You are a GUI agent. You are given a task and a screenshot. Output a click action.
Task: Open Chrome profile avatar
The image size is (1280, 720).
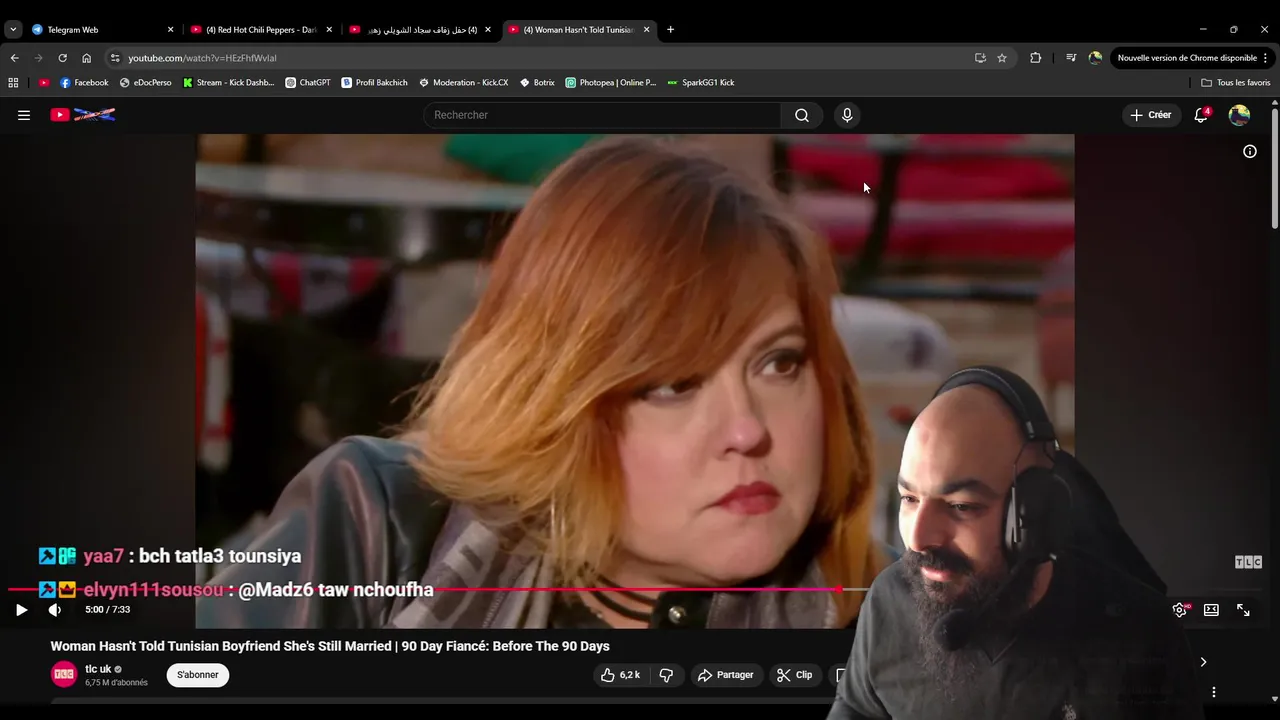pos(1095,58)
